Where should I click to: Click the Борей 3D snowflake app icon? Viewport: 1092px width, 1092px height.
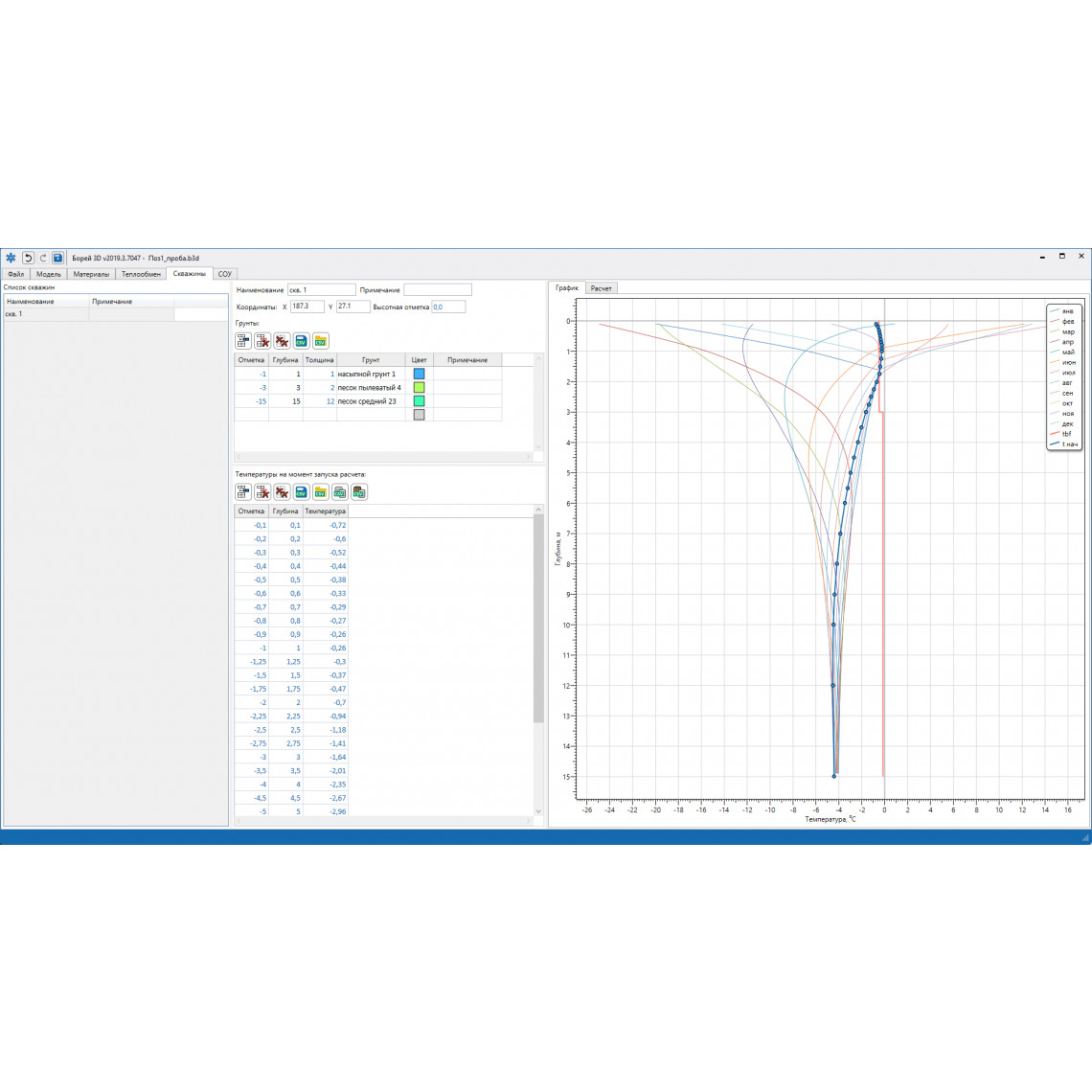click(x=11, y=258)
